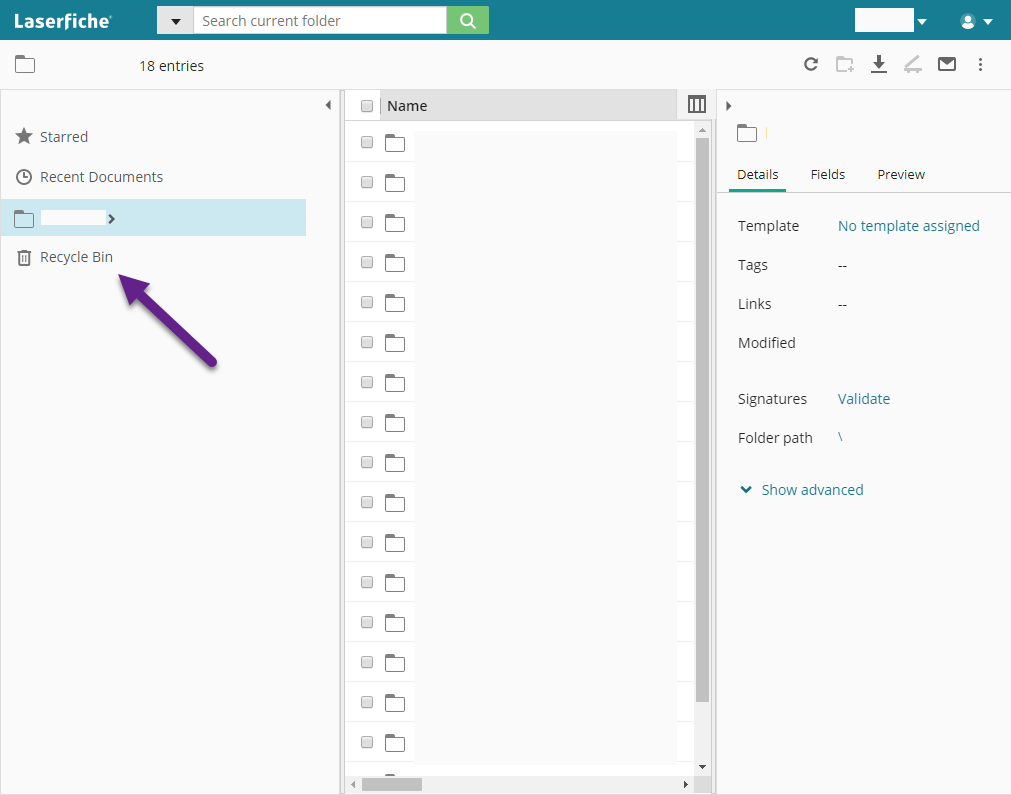Click the Laserfiche logo
1011x795 pixels.
tap(62, 21)
